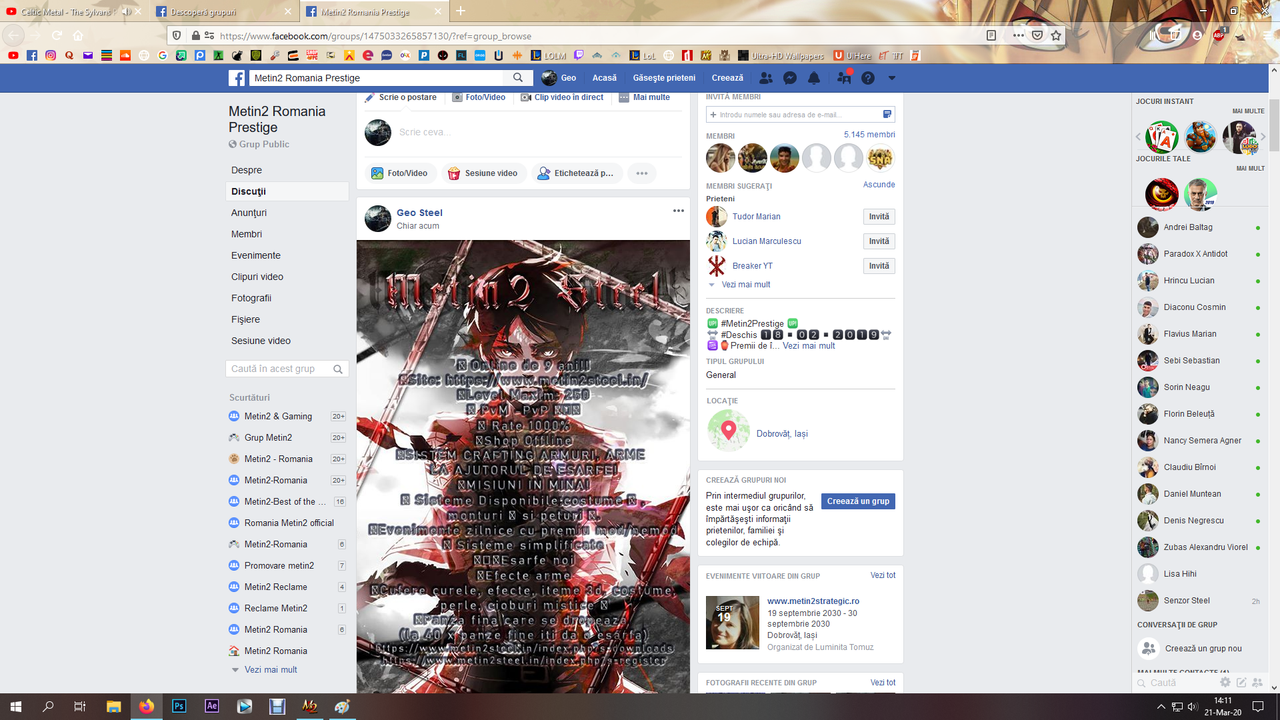Expand 'Mai multe' in the composer tabs
The image size is (1280, 720).
(x=644, y=97)
